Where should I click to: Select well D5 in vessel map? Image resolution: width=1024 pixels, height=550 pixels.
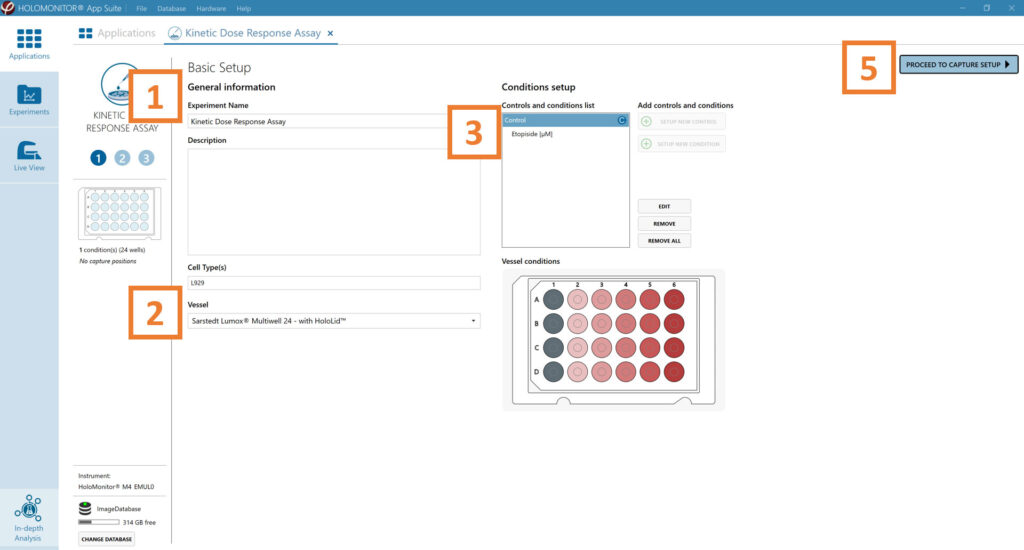650,372
